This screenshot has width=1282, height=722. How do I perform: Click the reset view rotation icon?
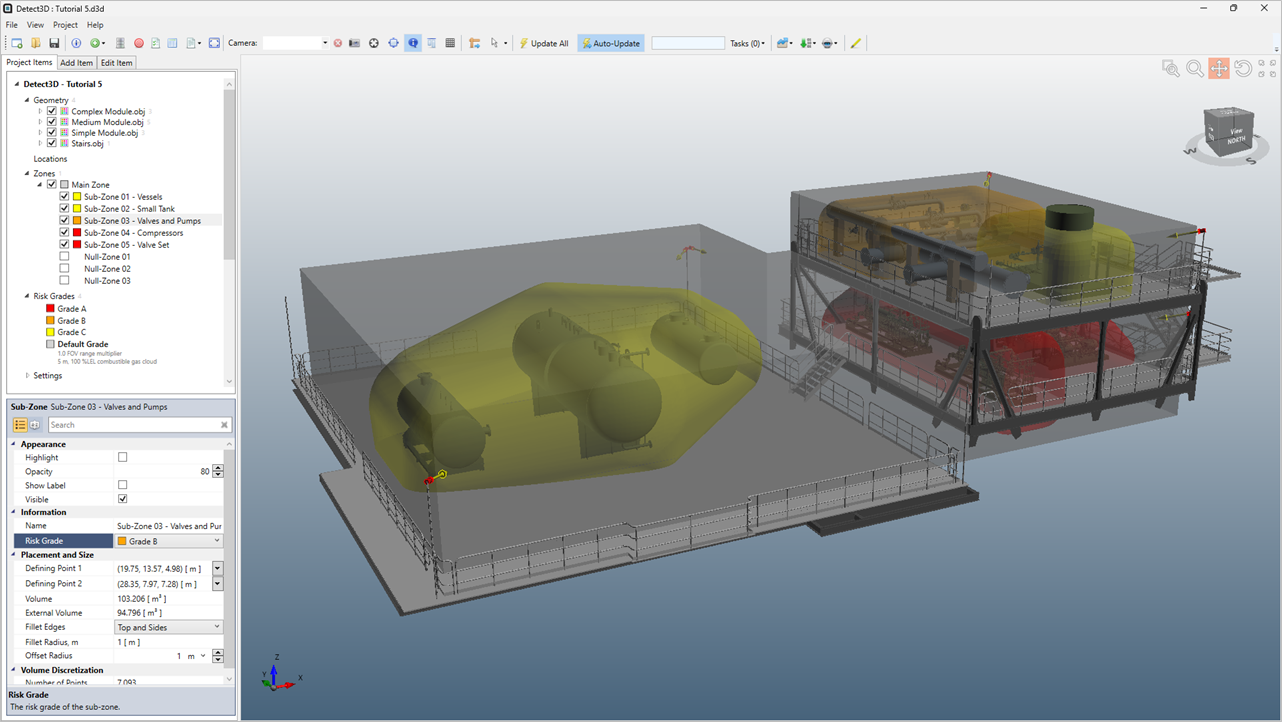coord(1243,68)
